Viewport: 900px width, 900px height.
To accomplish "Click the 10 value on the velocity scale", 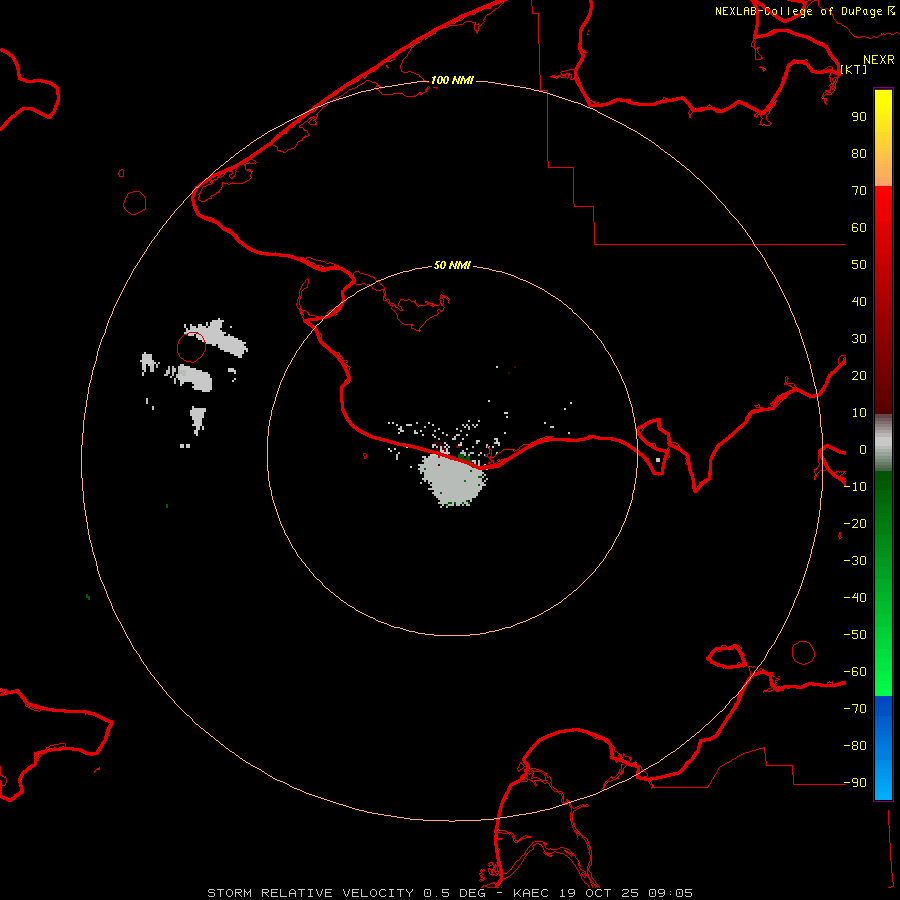I will click(x=859, y=413).
